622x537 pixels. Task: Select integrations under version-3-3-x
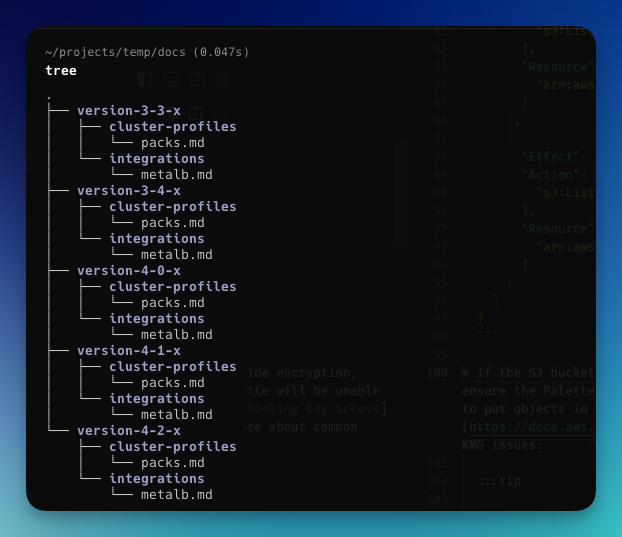[157, 159]
